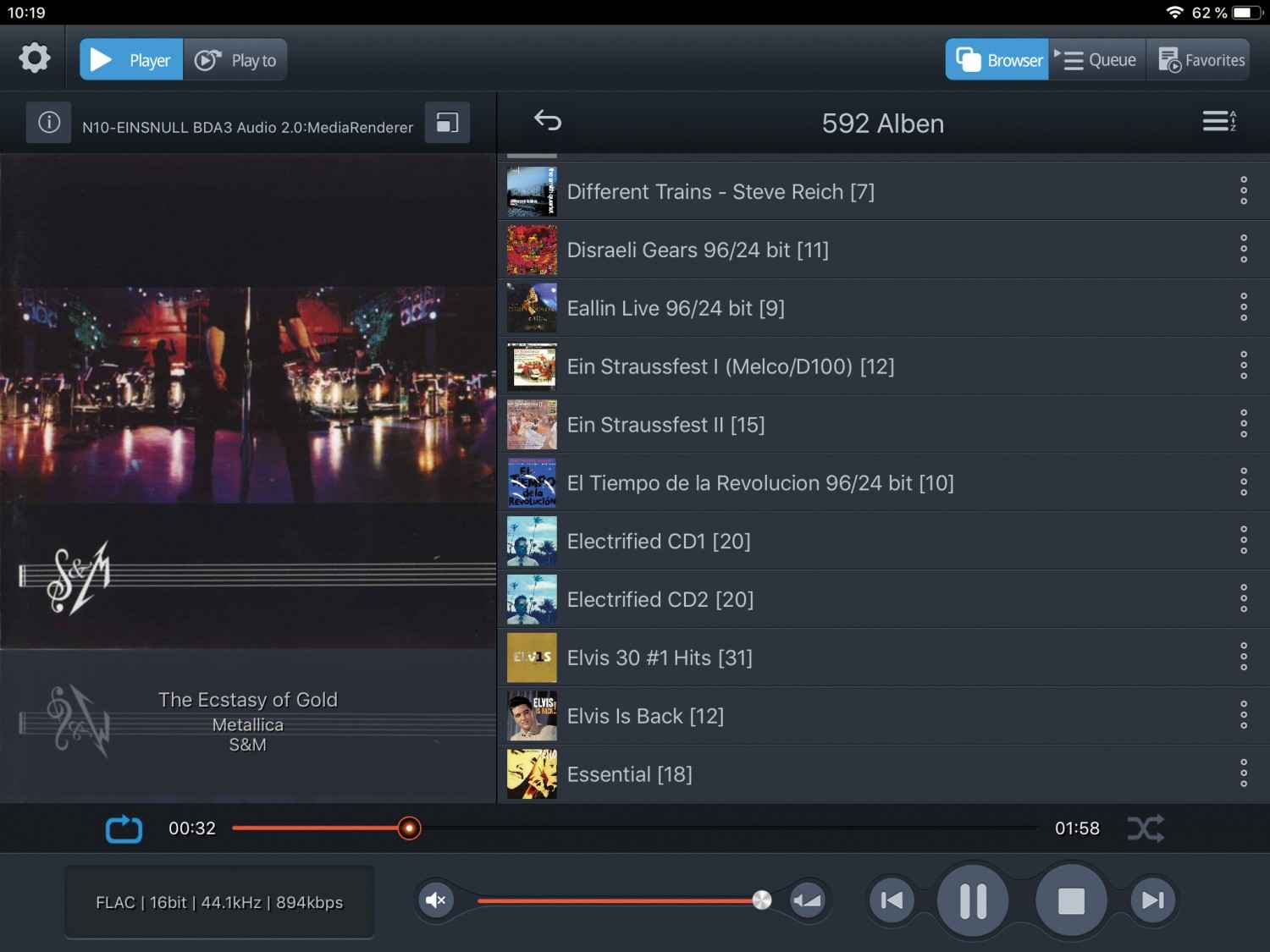Open options menu for Eallin Live
This screenshot has height=952, width=1270.
tap(1243, 308)
